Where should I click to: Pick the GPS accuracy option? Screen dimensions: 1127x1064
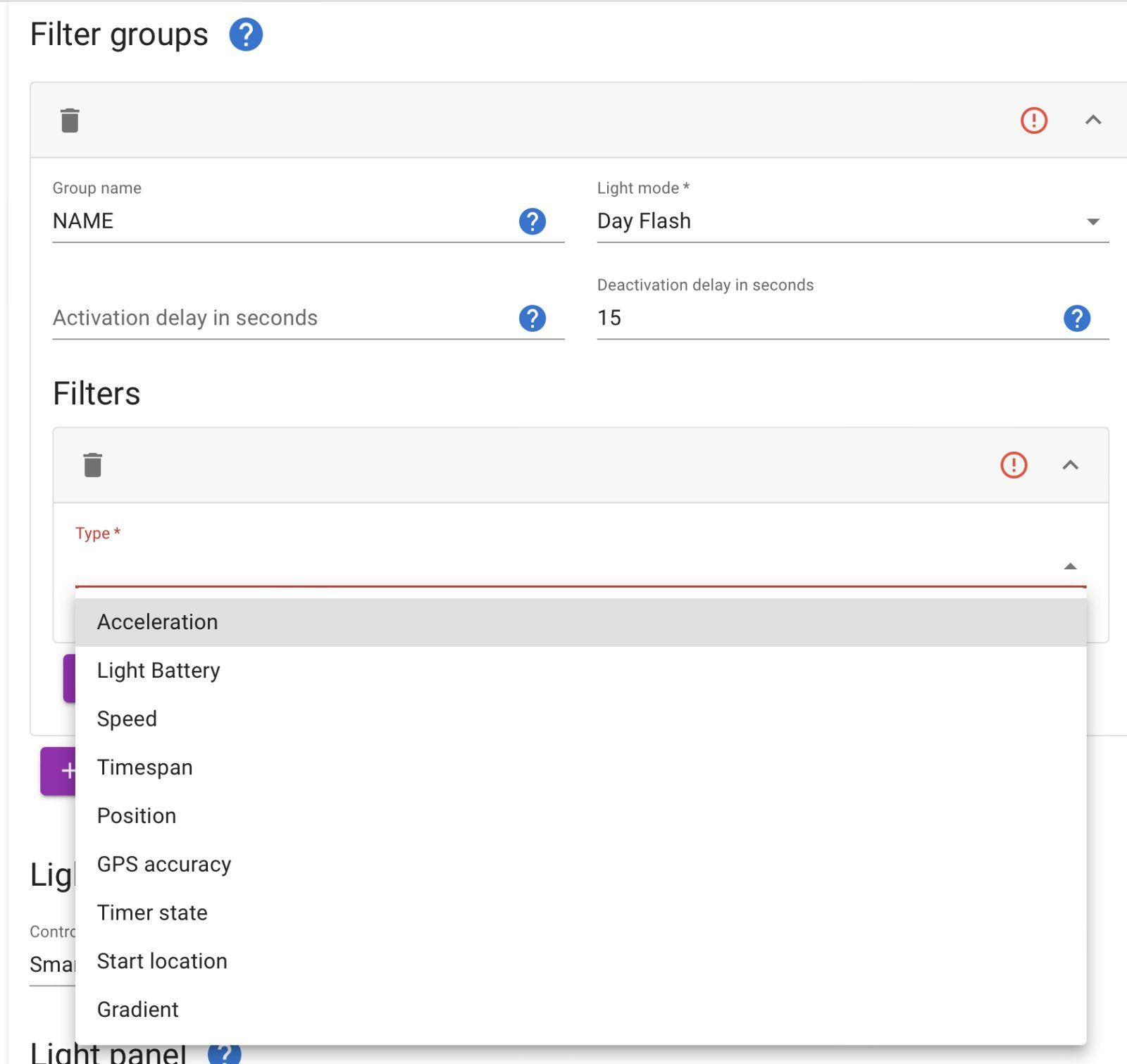tap(164, 865)
